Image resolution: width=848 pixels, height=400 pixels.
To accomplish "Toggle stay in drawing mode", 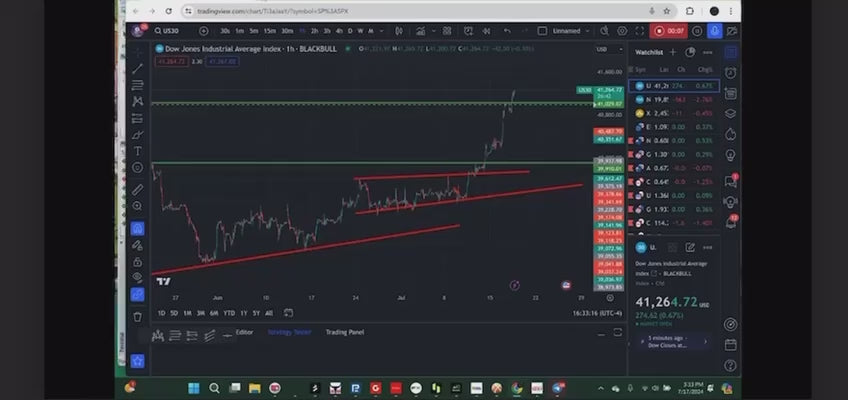I will click(137, 245).
